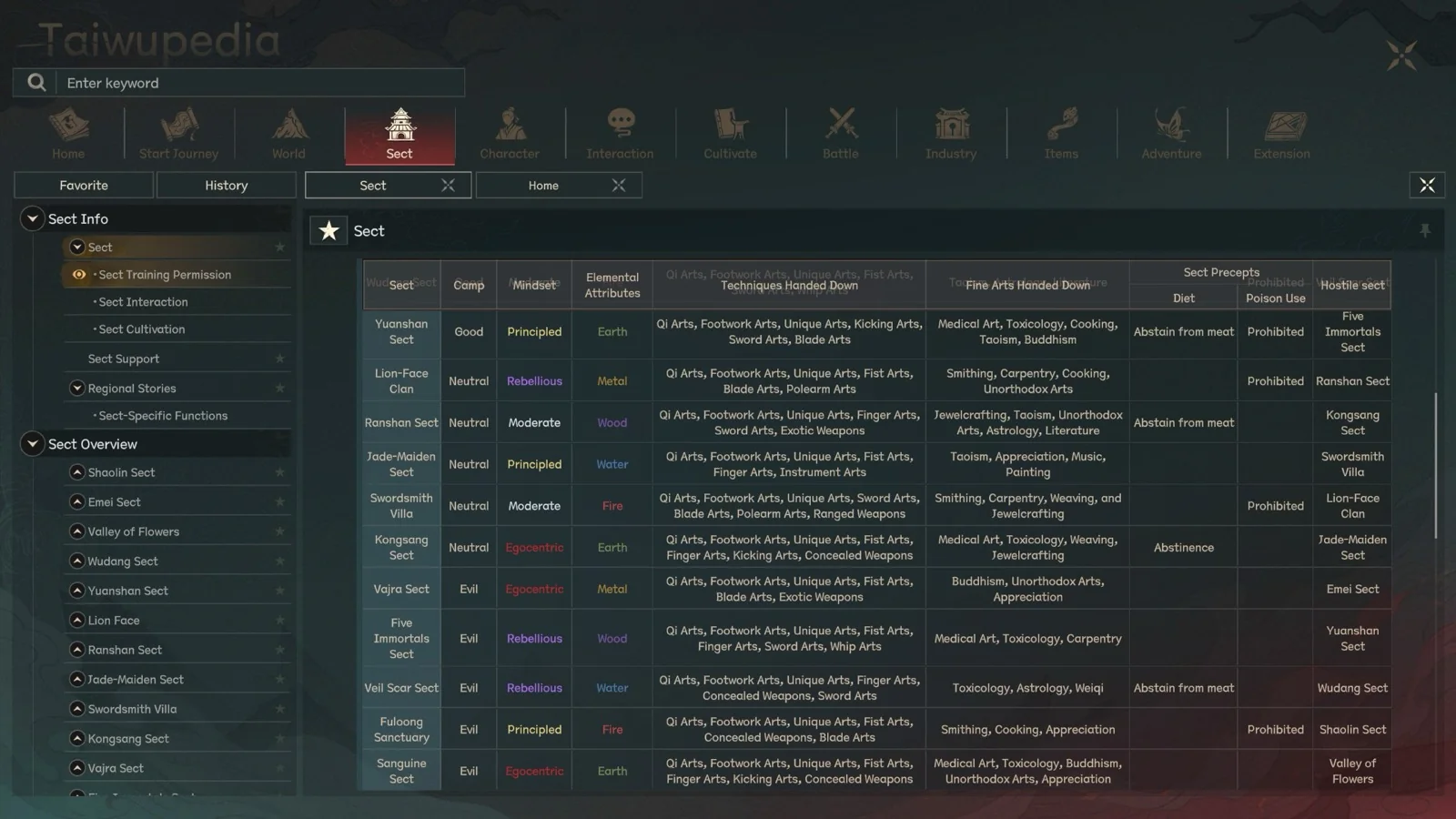1456x819 pixels.
Task: Click Veil Scar Sect in the table
Action: (x=401, y=688)
